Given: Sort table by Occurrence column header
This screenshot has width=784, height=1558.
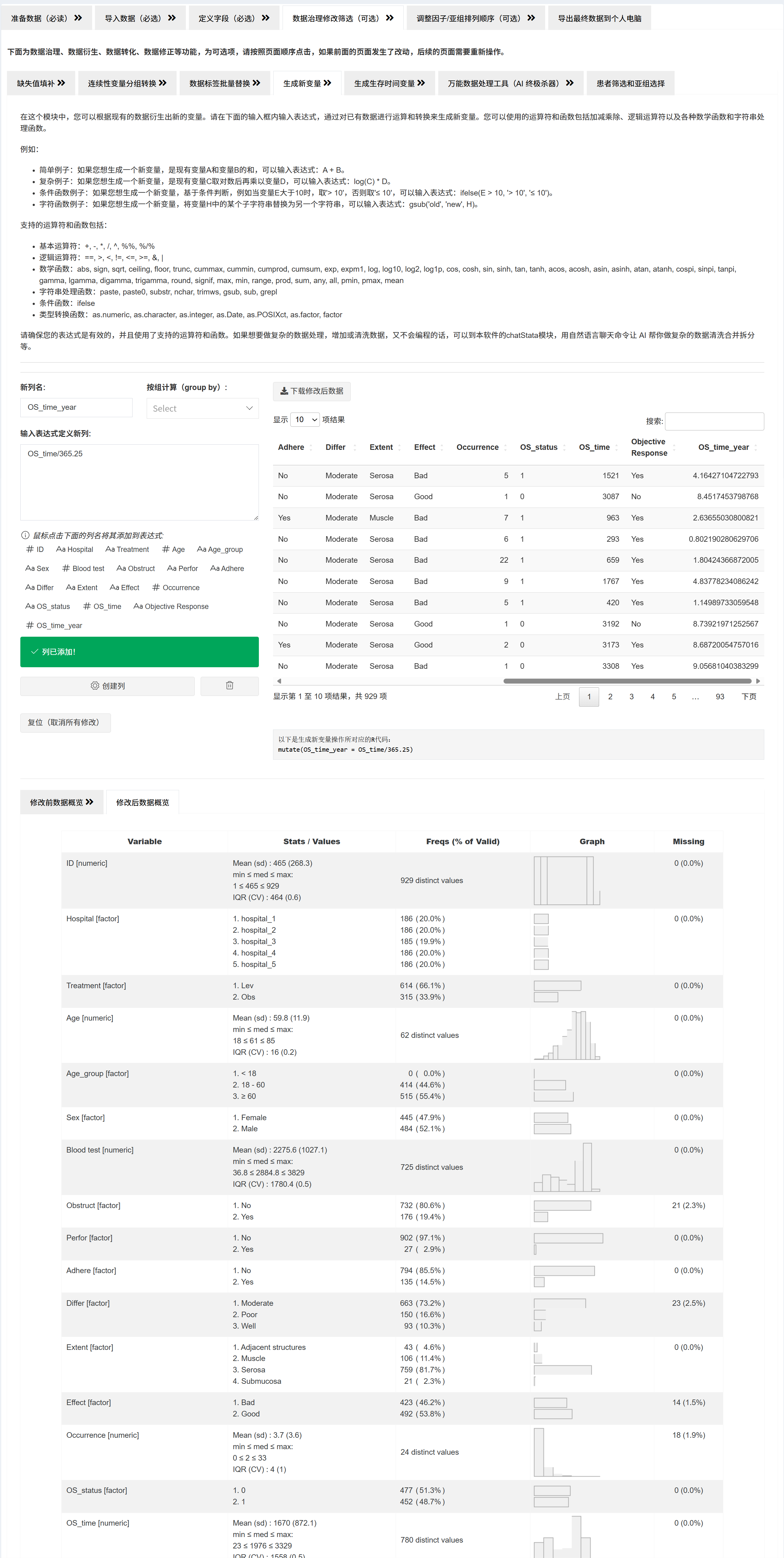Looking at the screenshot, I should (x=481, y=448).
